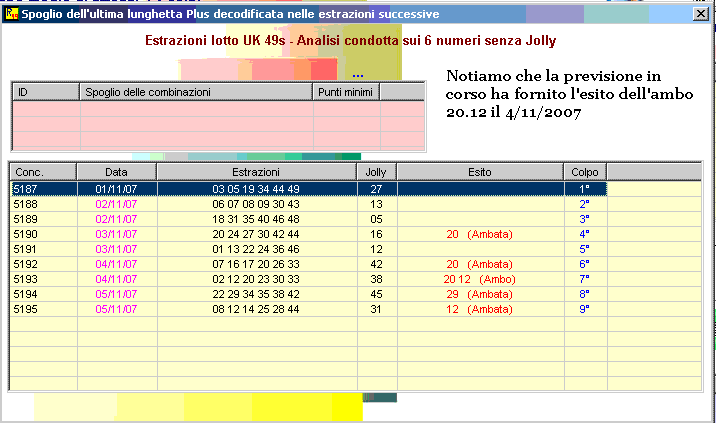This screenshot has width=716, height=423.
Task: Click extraction numbers 07 16 17 20 26 33
Action: point(256,264)
